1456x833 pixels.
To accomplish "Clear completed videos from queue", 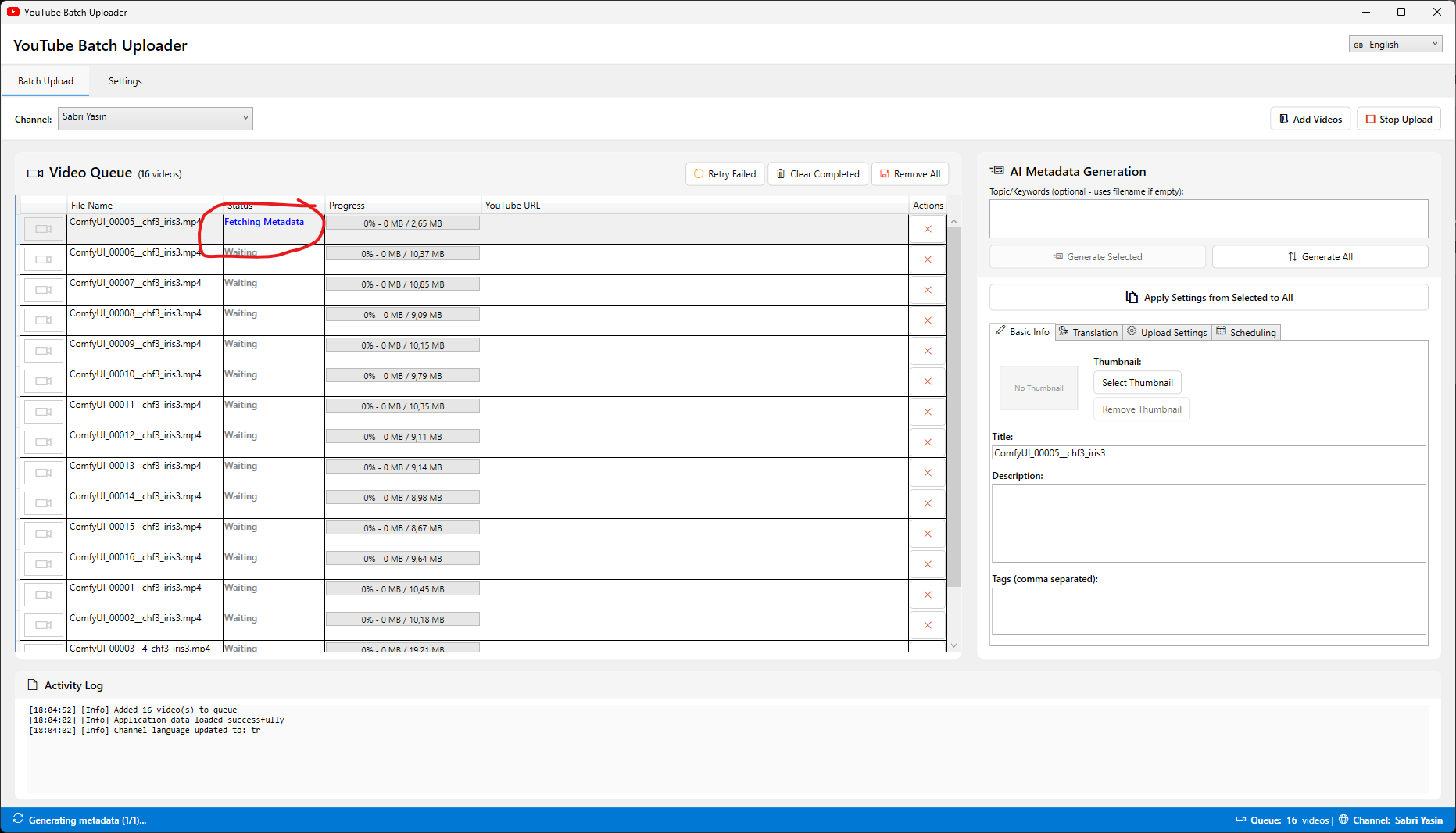I will [817, 174].
